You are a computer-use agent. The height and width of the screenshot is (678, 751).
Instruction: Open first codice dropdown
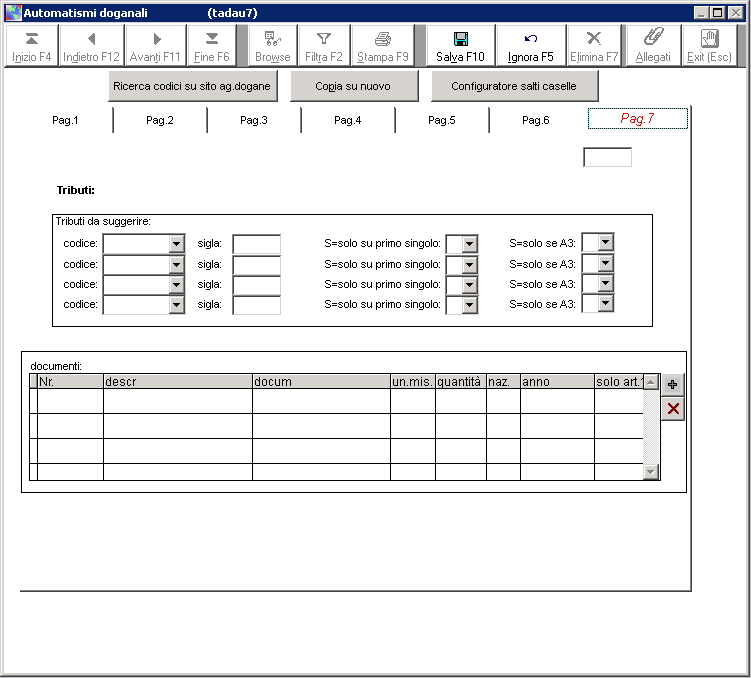point(177,244)
